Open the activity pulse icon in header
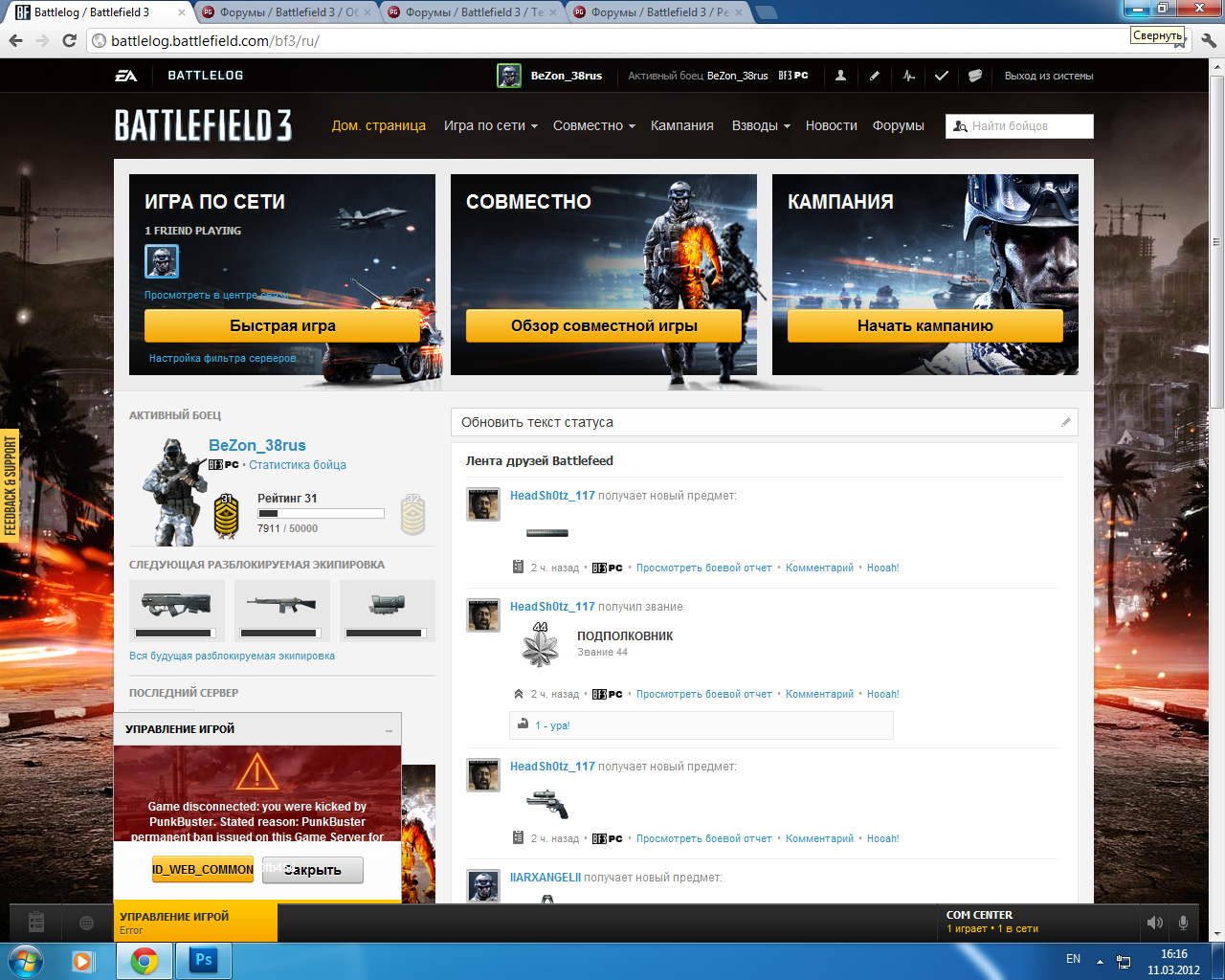This screenshot has height=980, width=1225. click(908, 76)
